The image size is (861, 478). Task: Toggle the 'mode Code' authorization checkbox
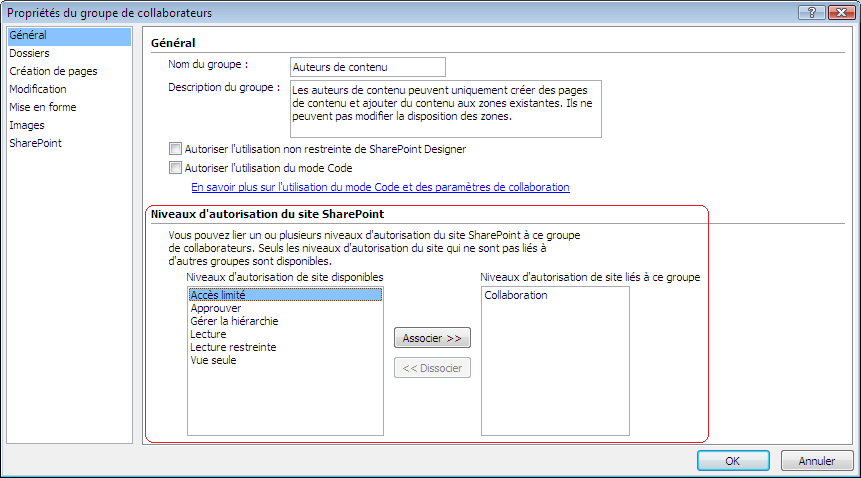(177, 168)
